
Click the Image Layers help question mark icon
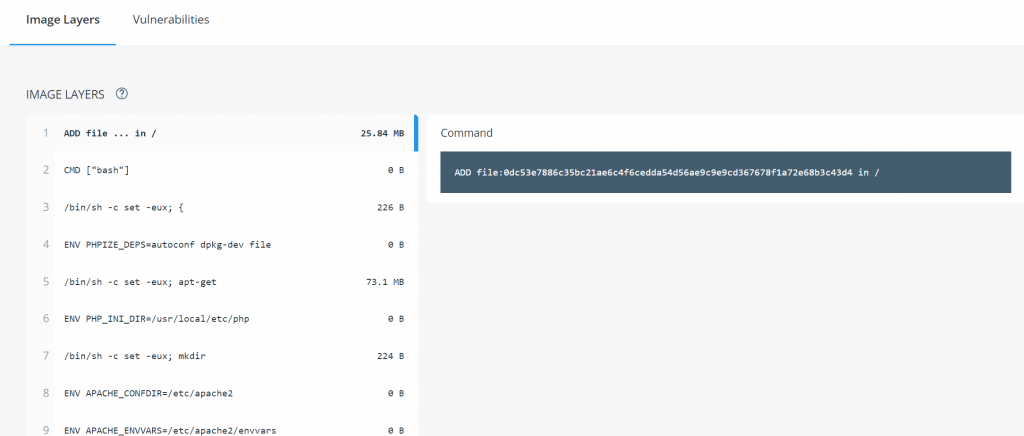click(121, 94)
